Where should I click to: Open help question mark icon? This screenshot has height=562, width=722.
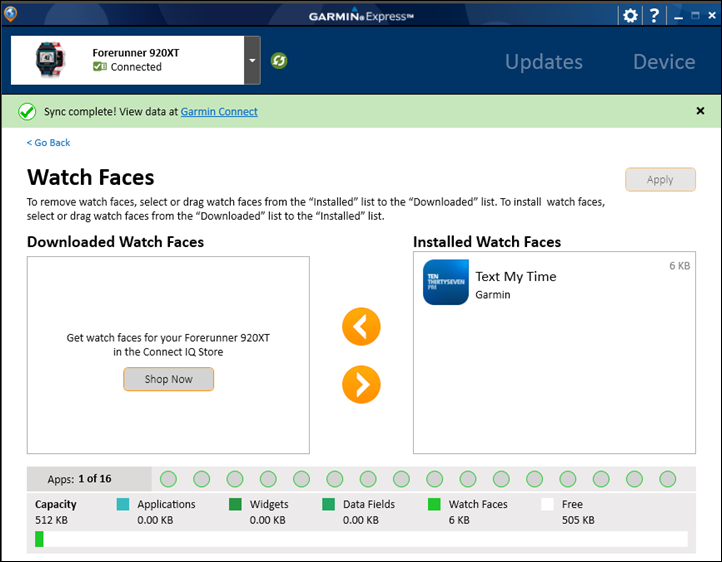(x=654, y=16)
